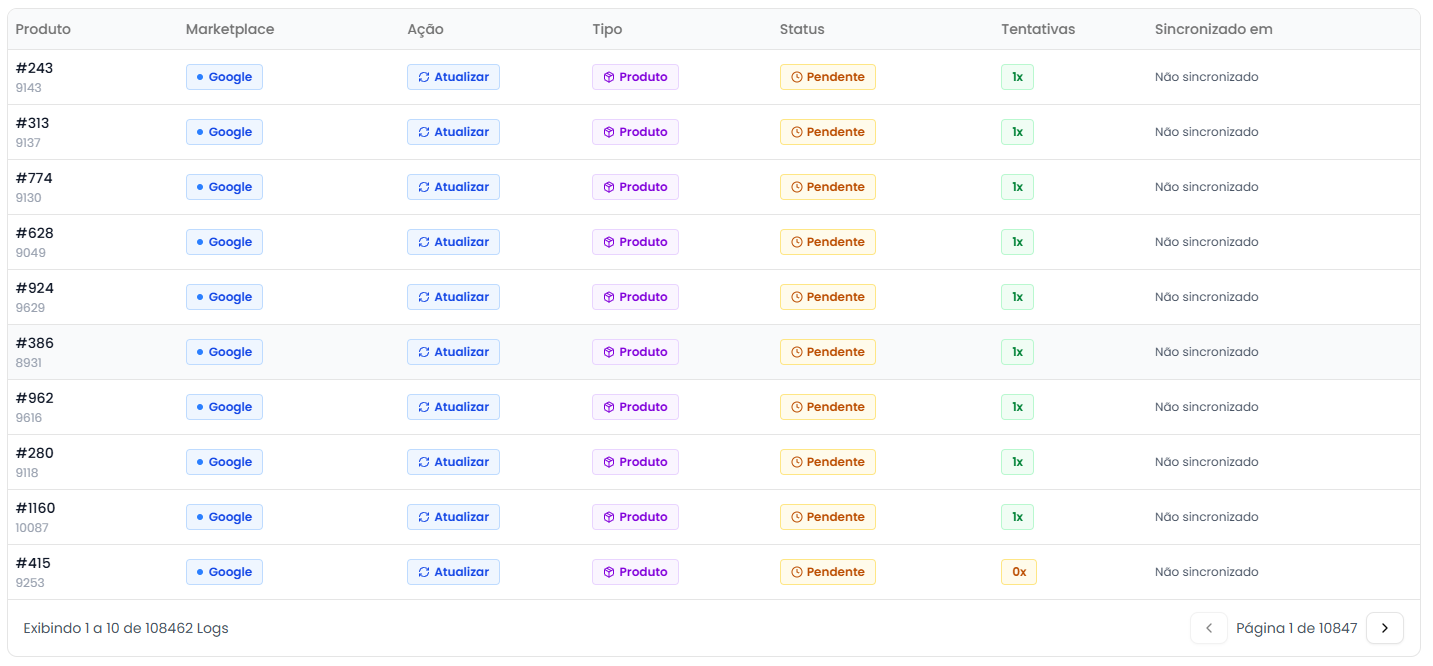This screenshot has height=666, width=1433.
Task: Click the dot icon in #628's Google badge
Action: [198, 242]
